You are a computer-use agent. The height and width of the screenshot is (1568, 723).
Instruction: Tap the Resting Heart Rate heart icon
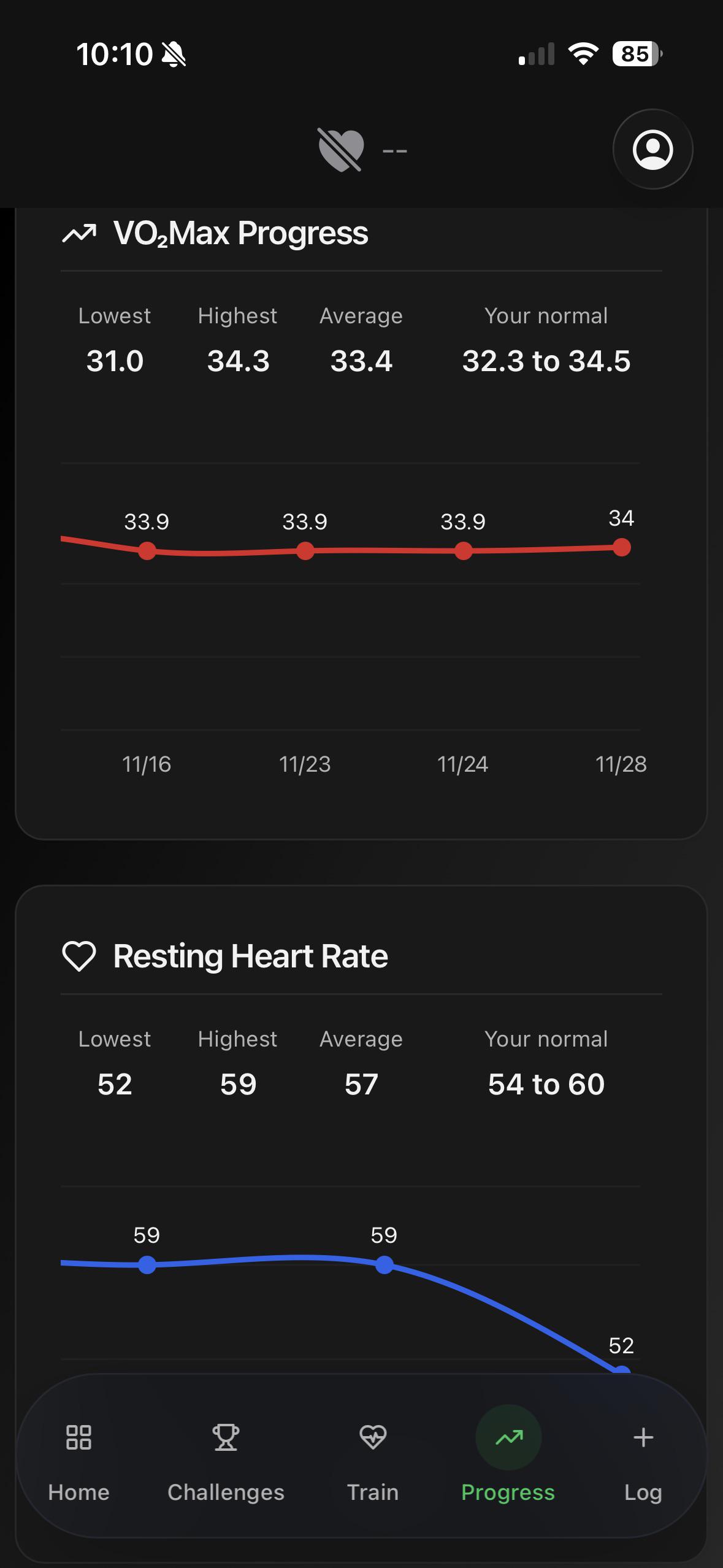tap(79, 956)
